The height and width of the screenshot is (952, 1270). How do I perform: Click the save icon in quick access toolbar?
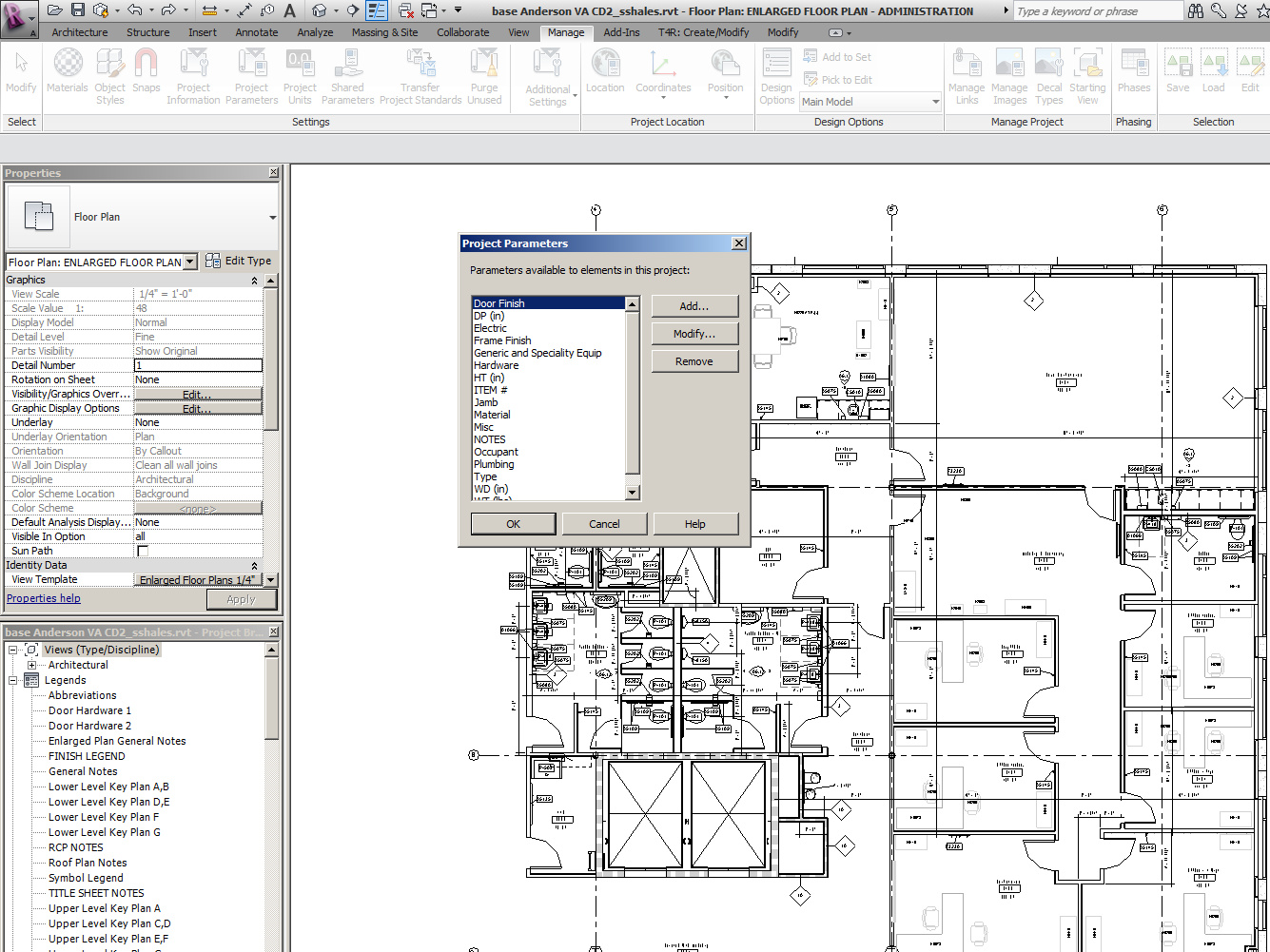point(78,10)
